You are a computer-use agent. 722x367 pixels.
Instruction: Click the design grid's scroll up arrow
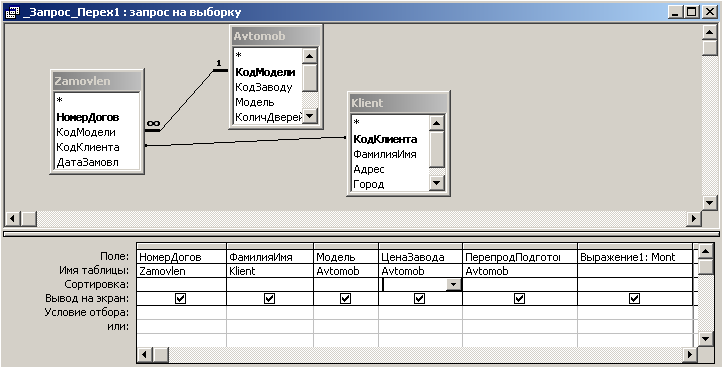click(706, 251)
